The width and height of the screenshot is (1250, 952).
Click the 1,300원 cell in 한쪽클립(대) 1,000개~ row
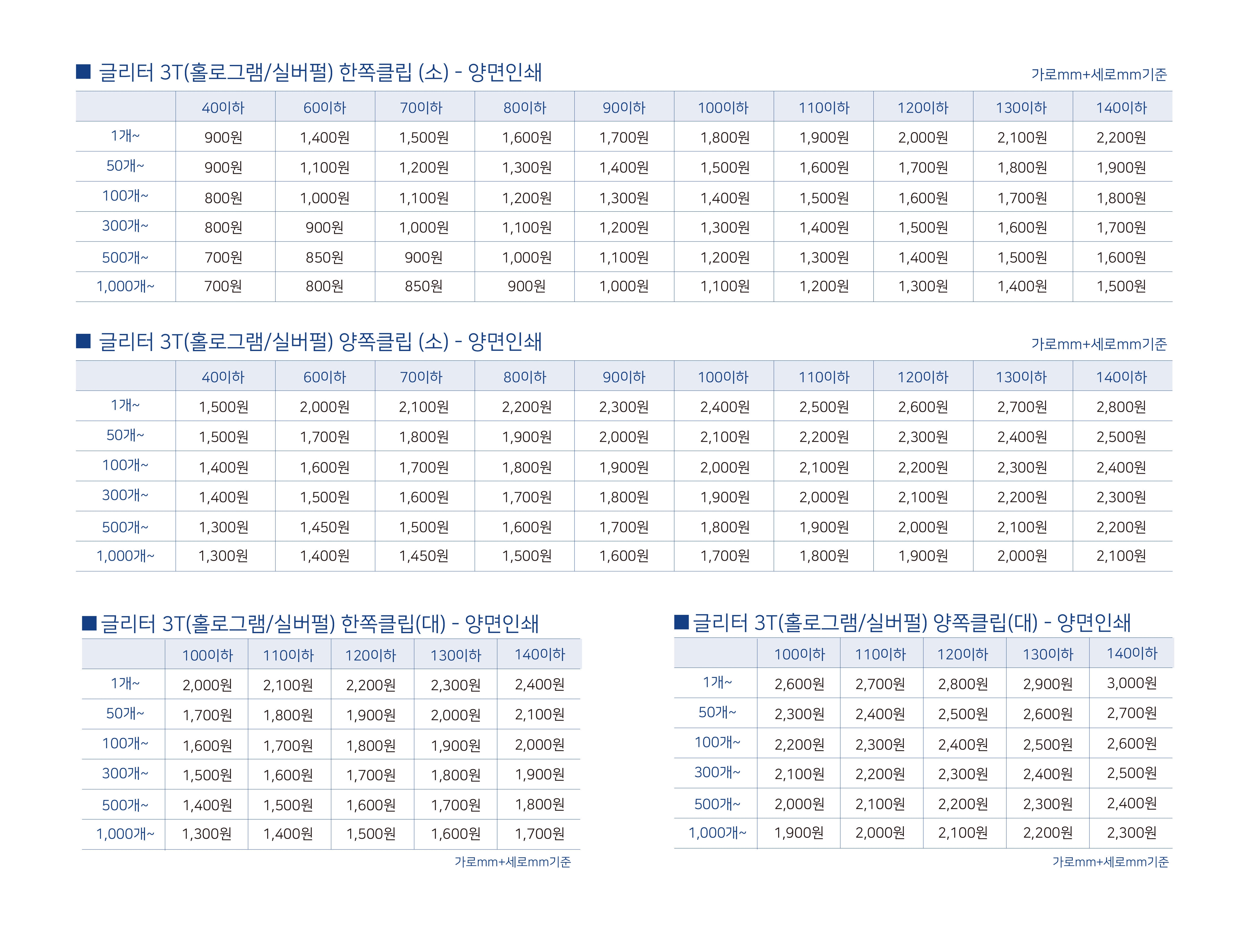(207, 834)
